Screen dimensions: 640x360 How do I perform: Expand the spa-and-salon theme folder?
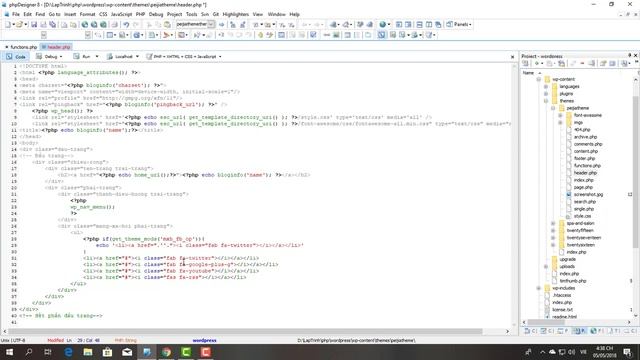click(x=553, y=223)
